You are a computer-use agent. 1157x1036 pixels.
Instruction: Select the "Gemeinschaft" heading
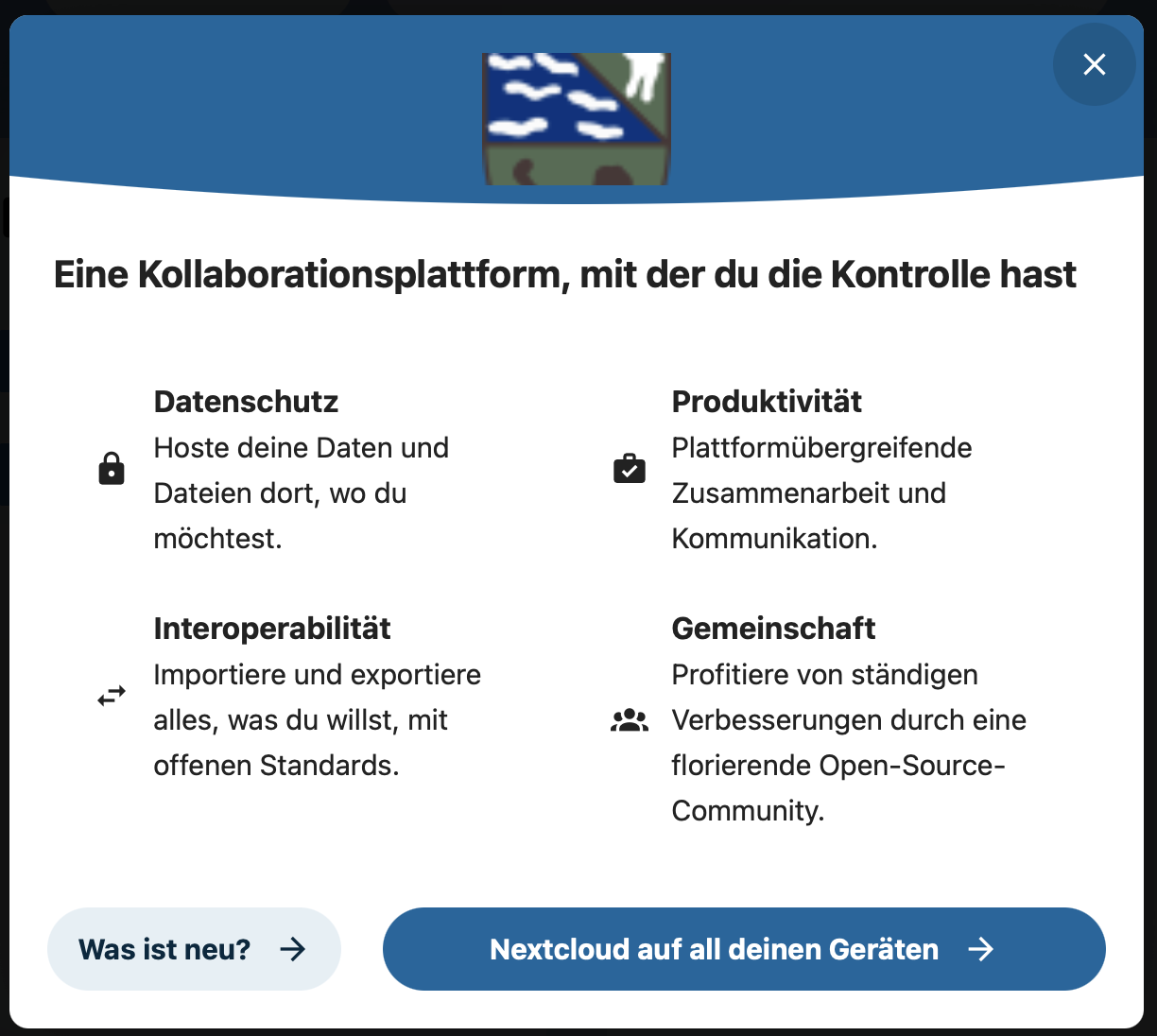[x=773, y=629]
